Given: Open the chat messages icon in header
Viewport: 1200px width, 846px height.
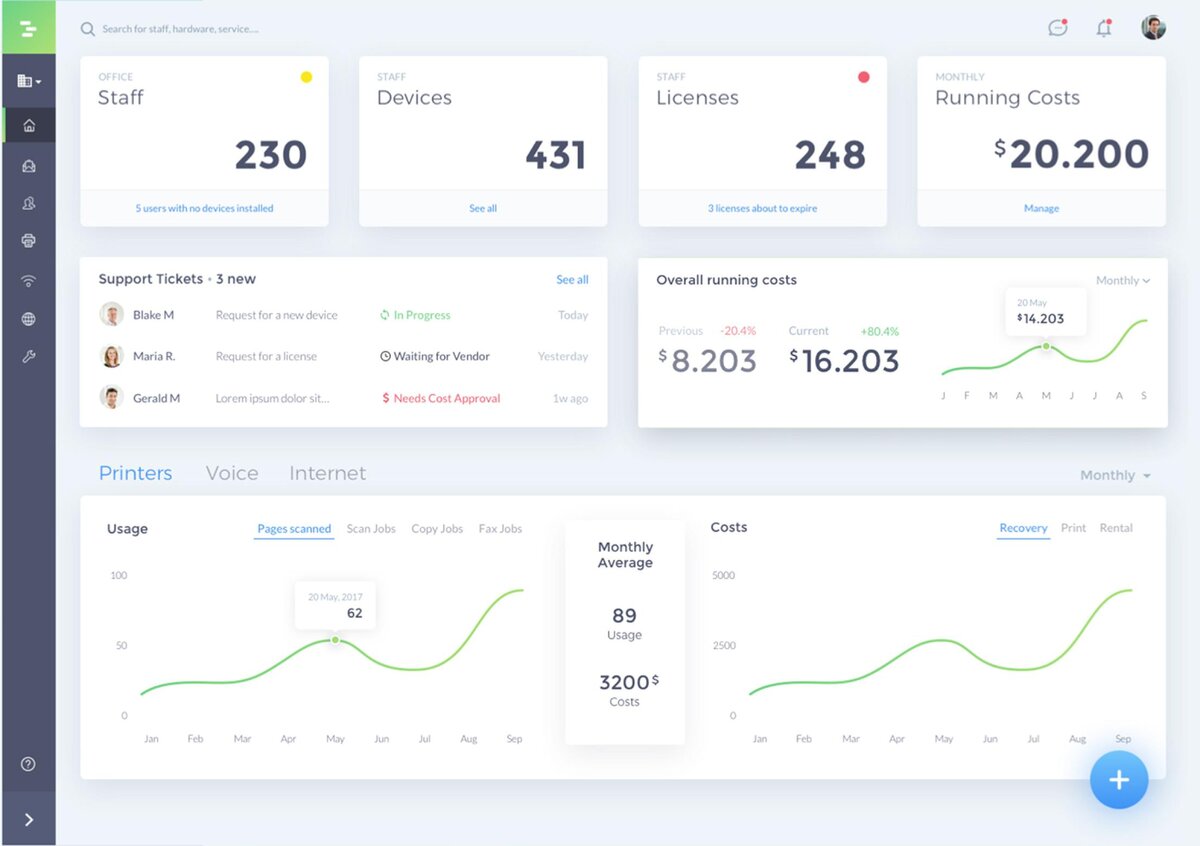Looking at the screenshot, I should point(1058,28).
